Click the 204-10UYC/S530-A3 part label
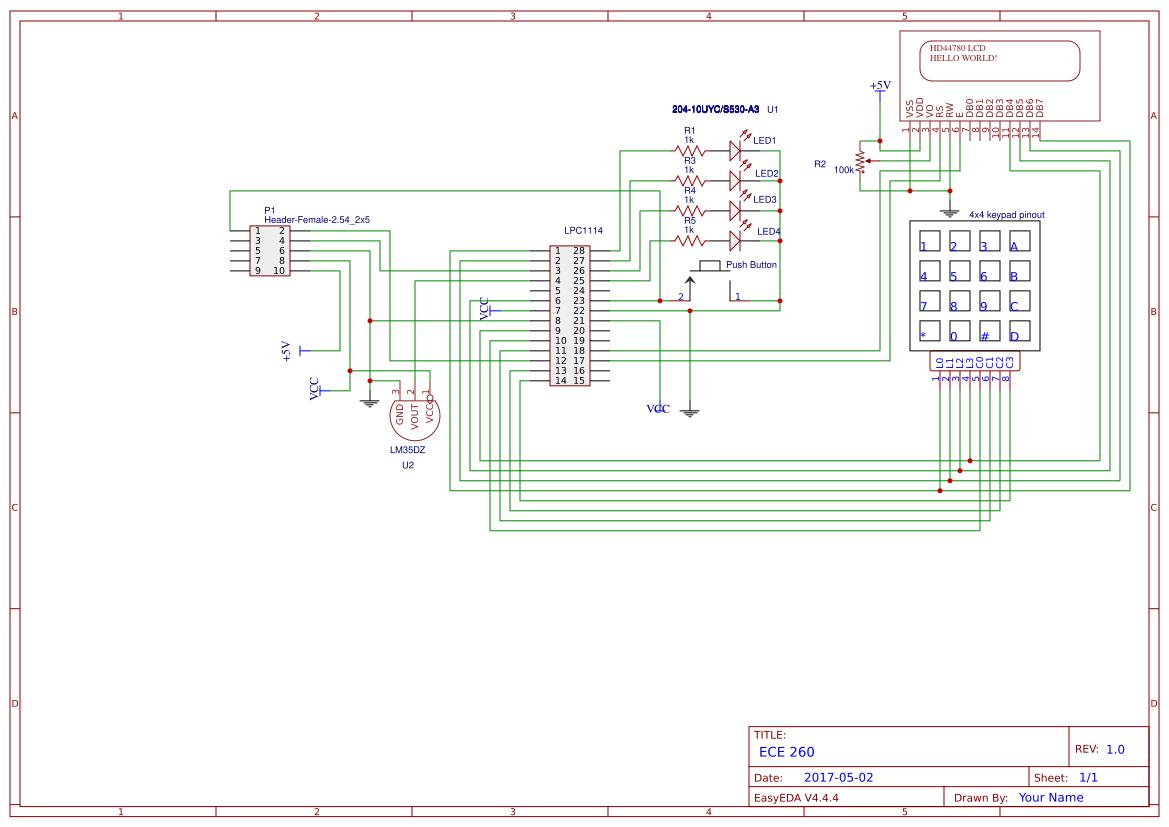 (x=718, y=110)
